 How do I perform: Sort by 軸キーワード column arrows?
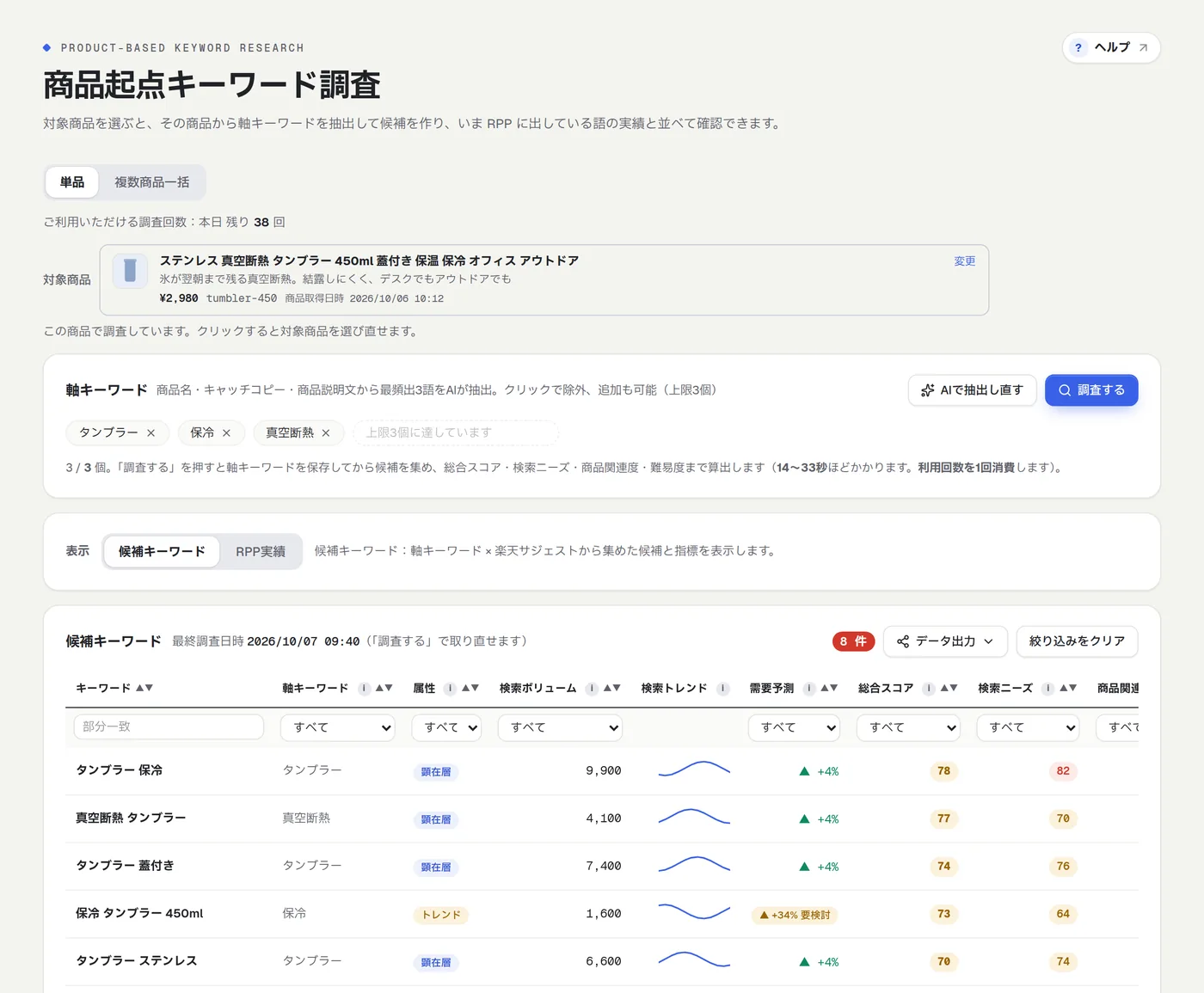point(384,688)
